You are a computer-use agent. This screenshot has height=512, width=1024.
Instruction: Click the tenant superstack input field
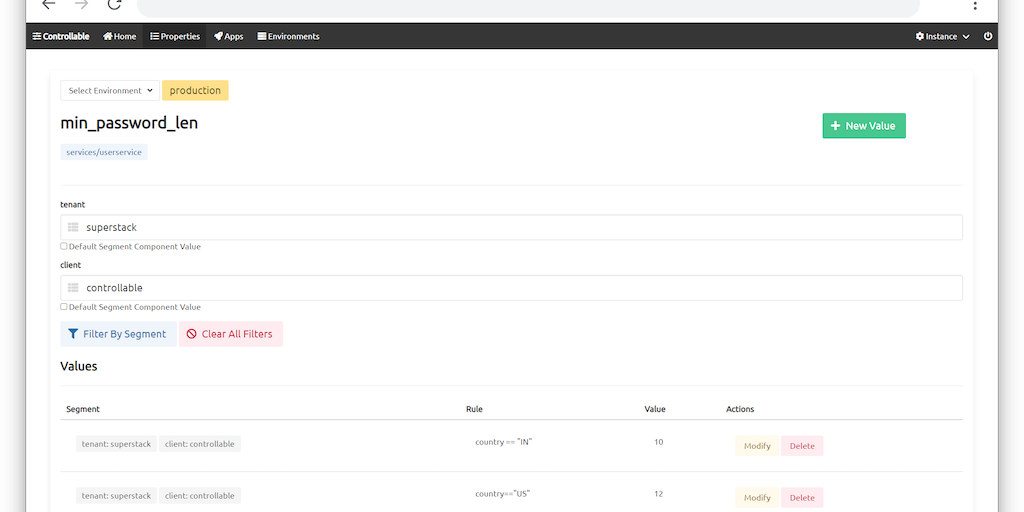pos(520,228)
